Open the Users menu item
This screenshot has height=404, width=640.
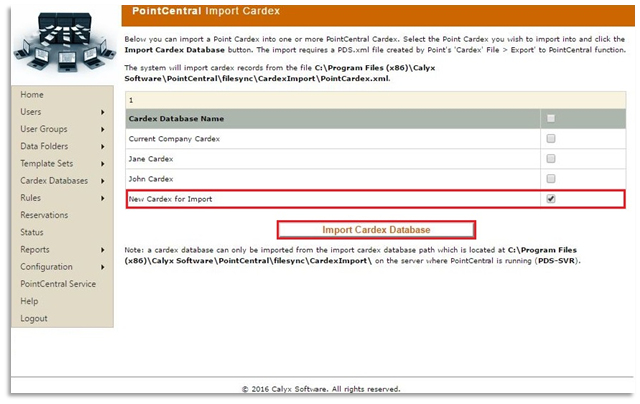(31, 112)
